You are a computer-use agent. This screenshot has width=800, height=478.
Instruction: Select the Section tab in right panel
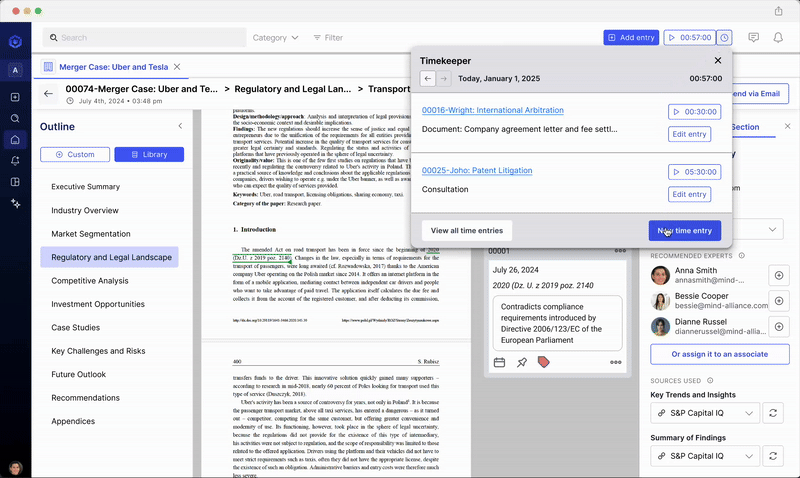(x=745, y=127)
